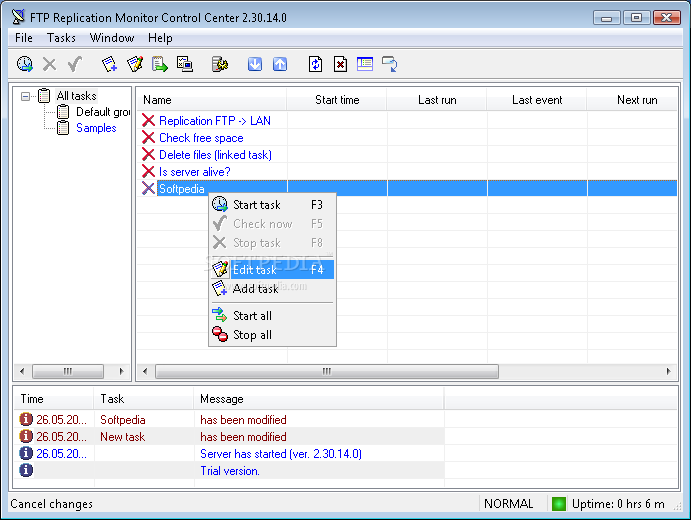Click the red info icon on Softpedia log row
691x520 pixels.
[x=26, y=419]
